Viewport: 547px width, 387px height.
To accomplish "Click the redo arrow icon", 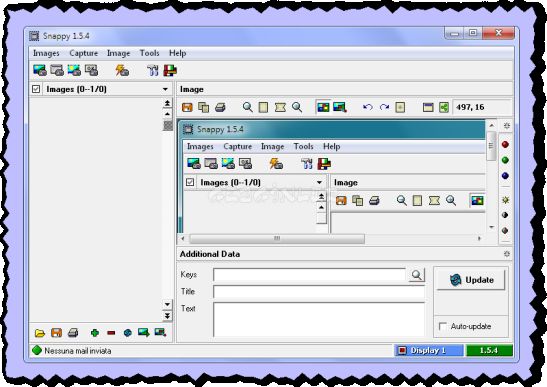I will (384, 107).
